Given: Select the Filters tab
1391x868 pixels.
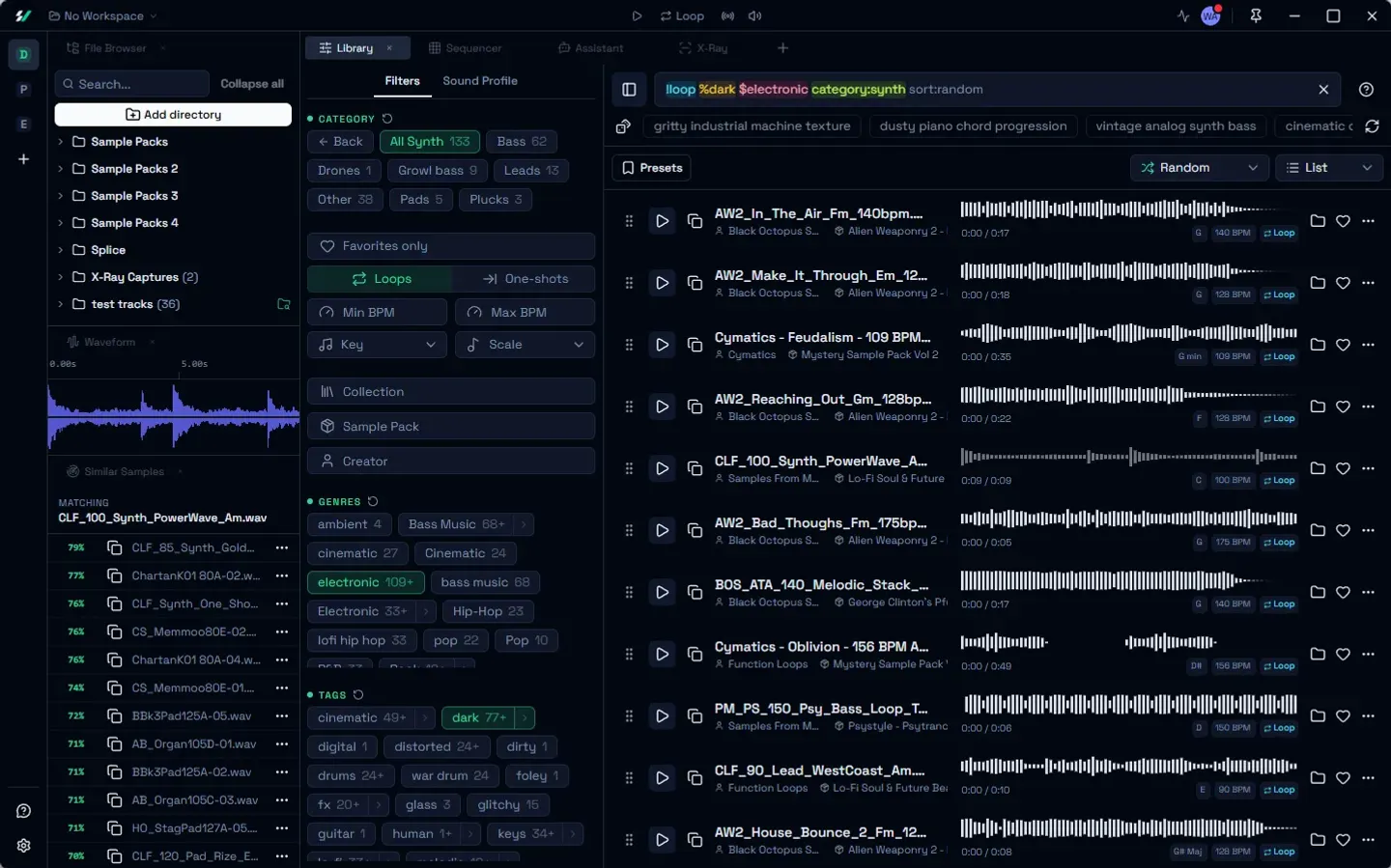Looking at the screenshot, I should [x=402, y=81].
